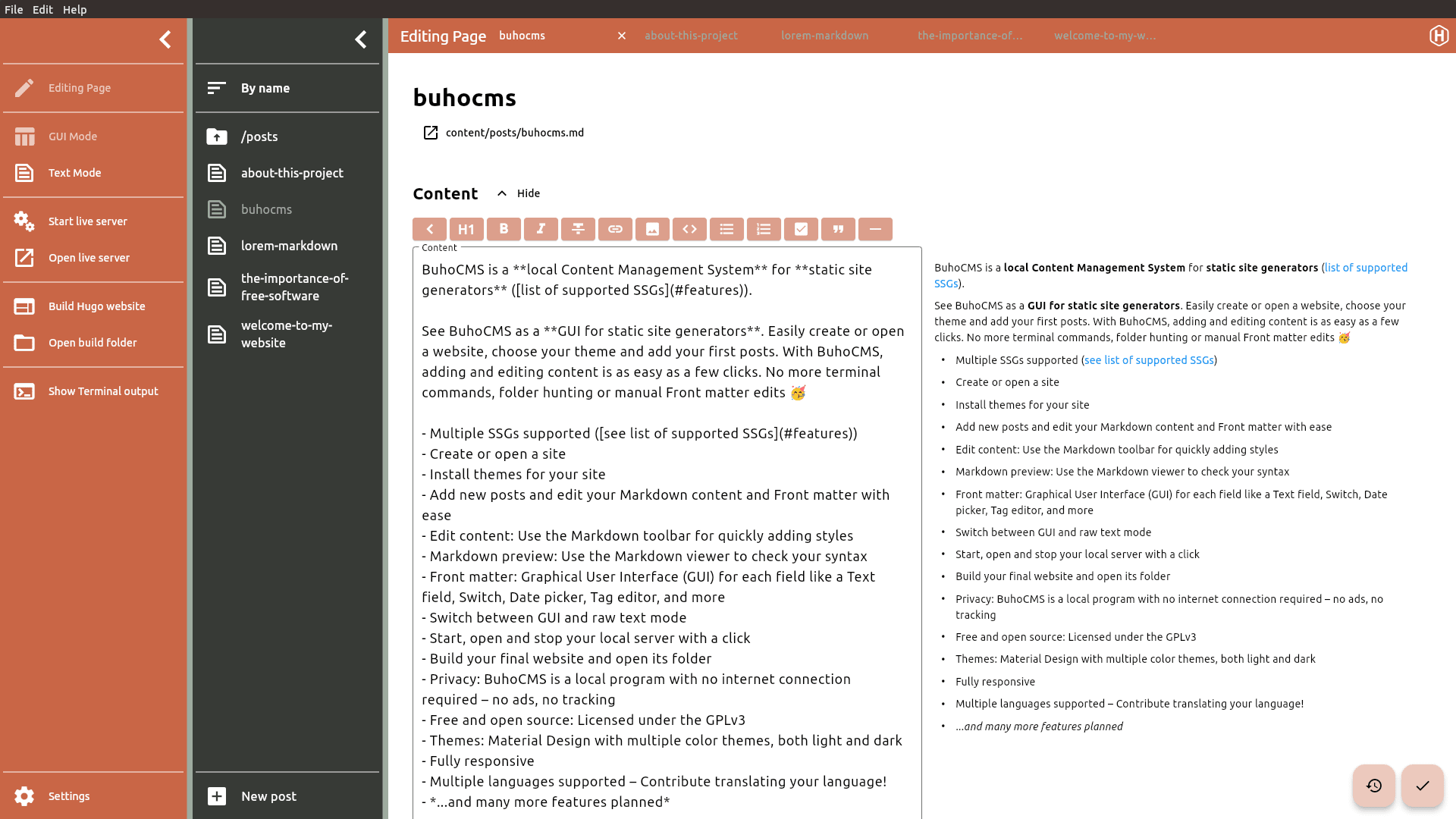Open the welcome-to-my-website post in file list
The height and width of the screenshot is (819, 1456).
tap(287, 334)
